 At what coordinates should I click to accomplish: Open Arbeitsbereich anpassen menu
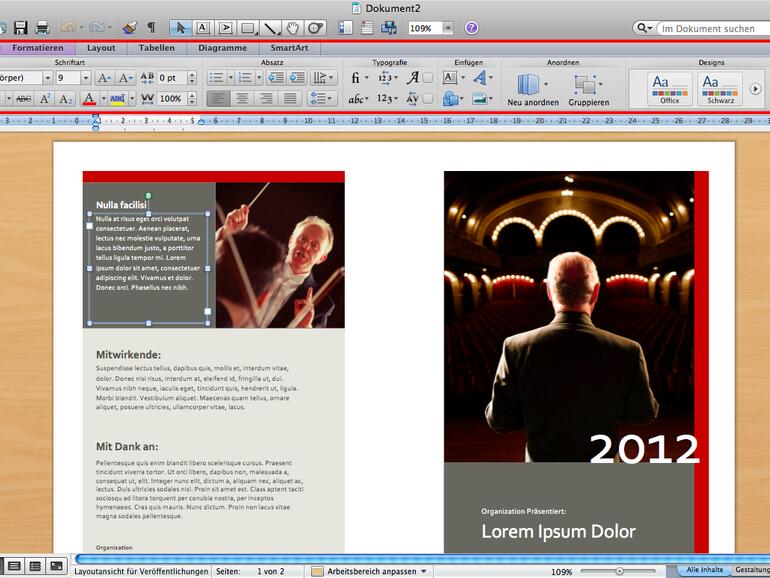tap(370, 571)
